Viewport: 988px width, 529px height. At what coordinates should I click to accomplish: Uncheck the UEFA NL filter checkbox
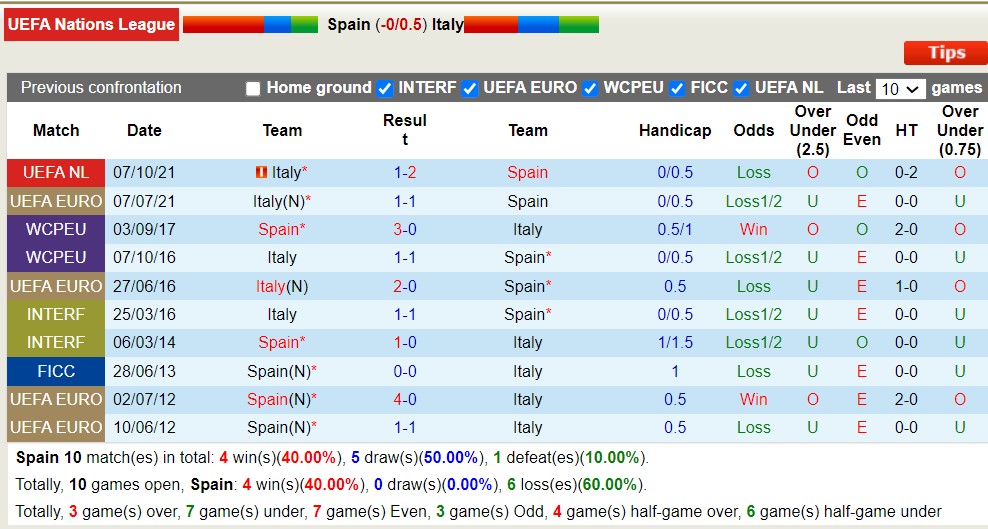(741, 89)
